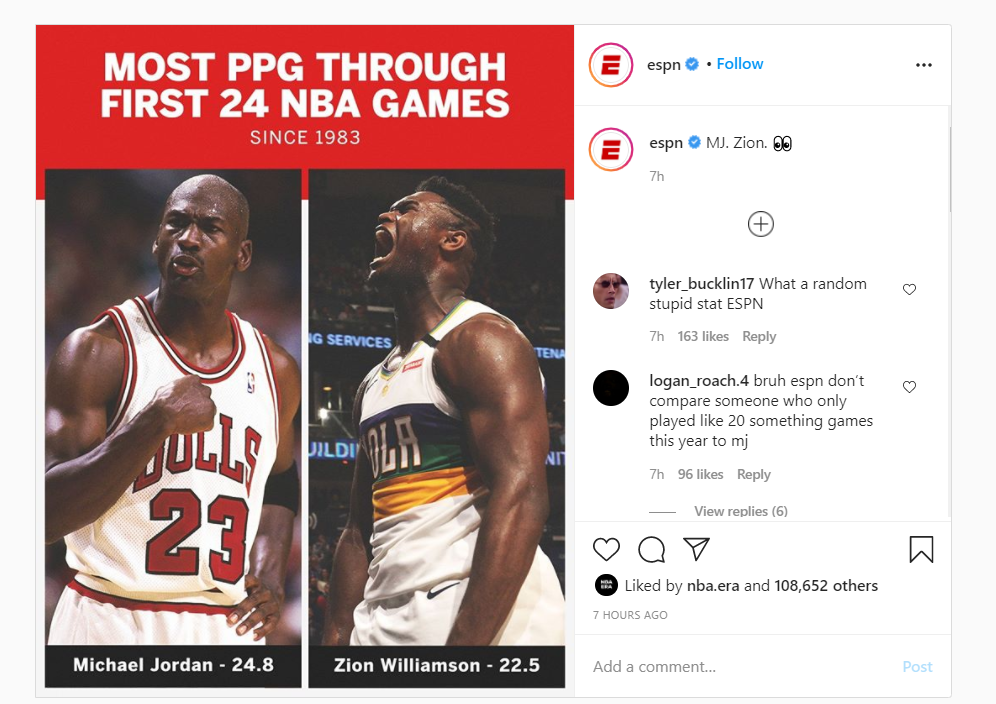Save post using bookmark icon
The image size is (996, 704).
(921, 550)
